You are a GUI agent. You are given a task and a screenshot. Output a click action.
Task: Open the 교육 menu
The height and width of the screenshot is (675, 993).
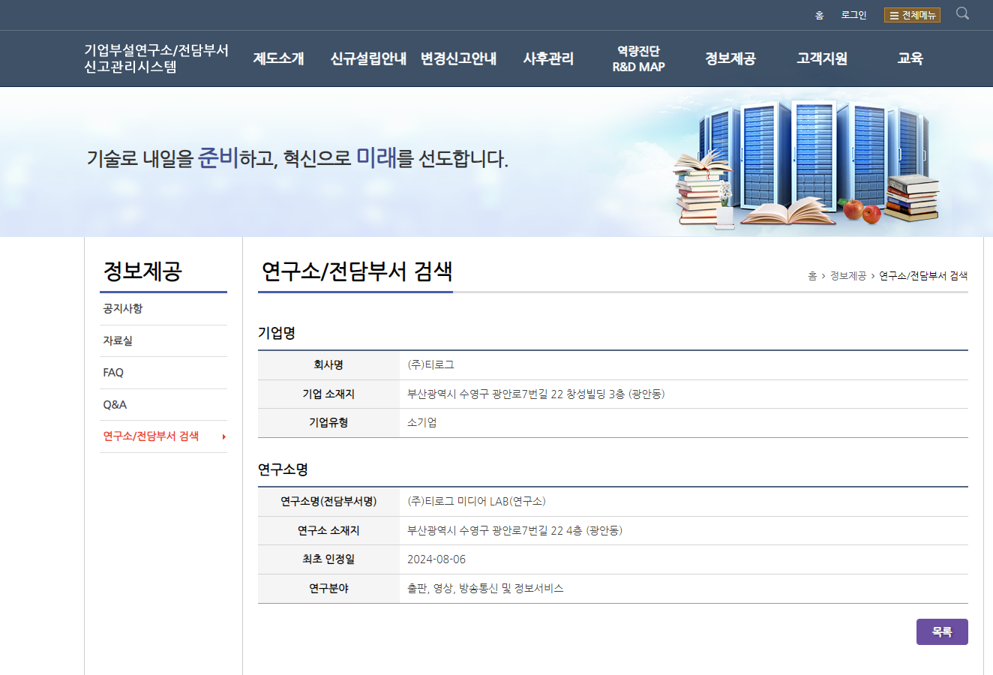[x=910, y=59]
